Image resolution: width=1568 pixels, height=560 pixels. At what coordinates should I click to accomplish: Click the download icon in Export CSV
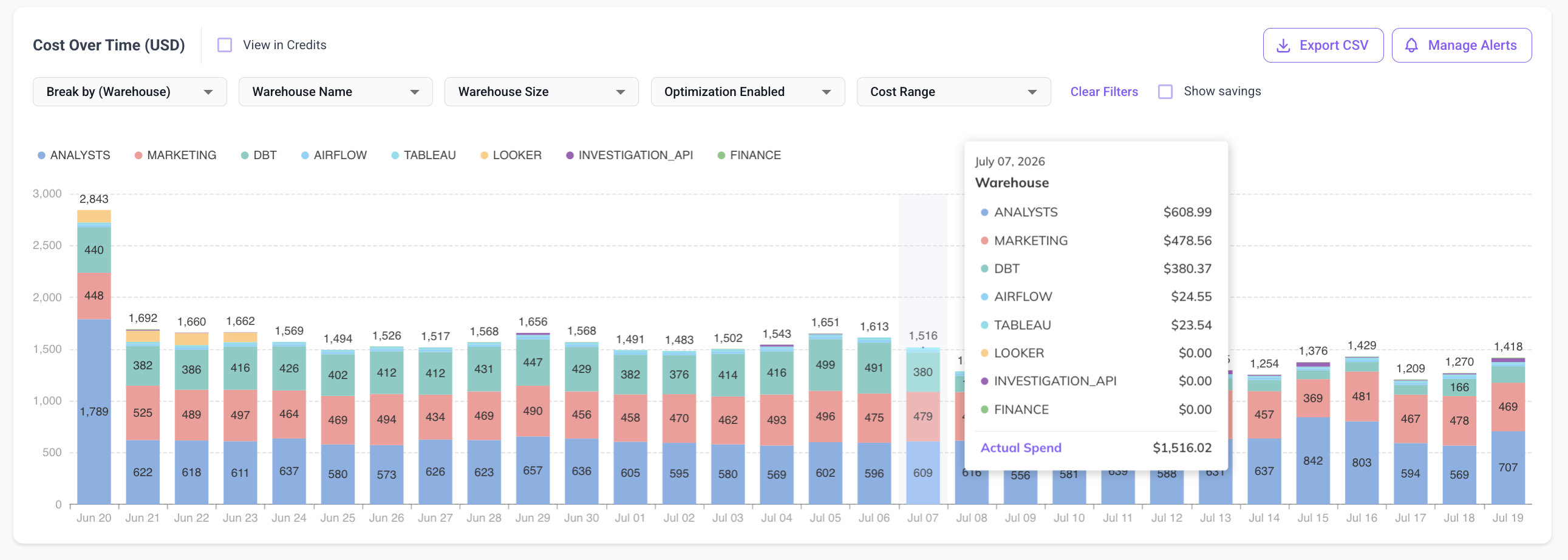tap(1283, 46)
